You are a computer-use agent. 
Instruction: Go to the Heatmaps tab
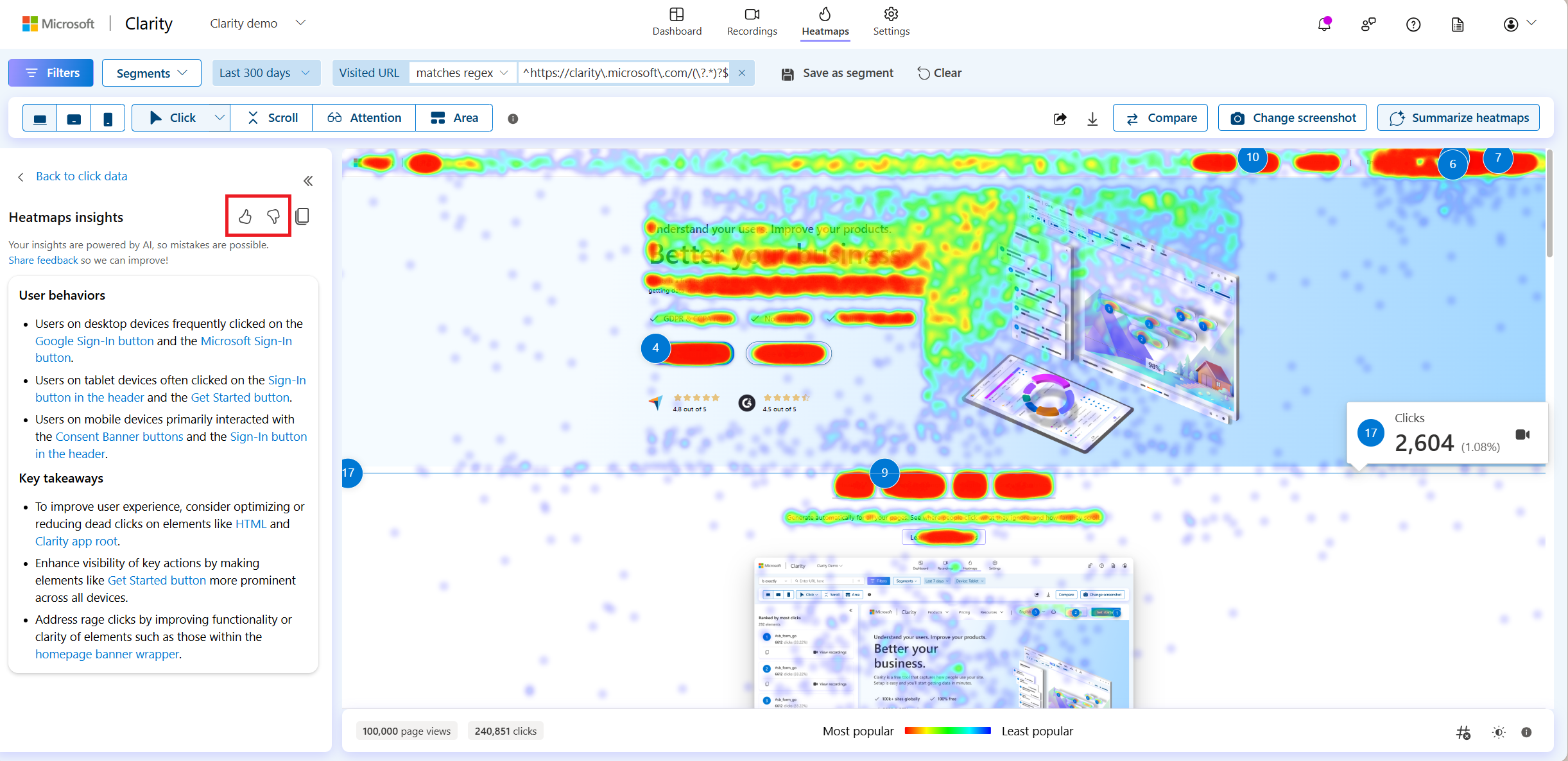(825, 22)
